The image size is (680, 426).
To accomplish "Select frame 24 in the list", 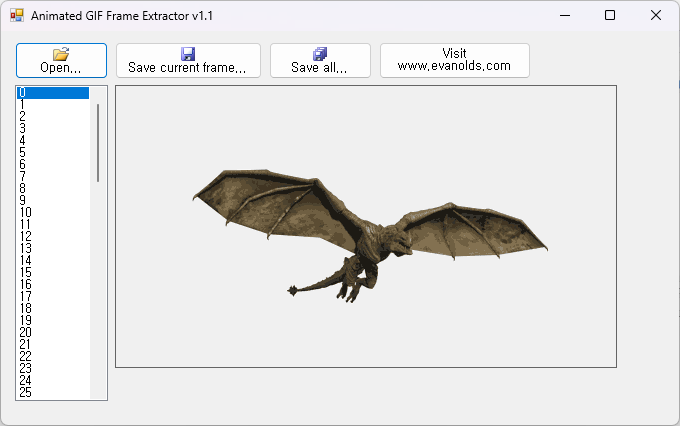I will 53,381.
